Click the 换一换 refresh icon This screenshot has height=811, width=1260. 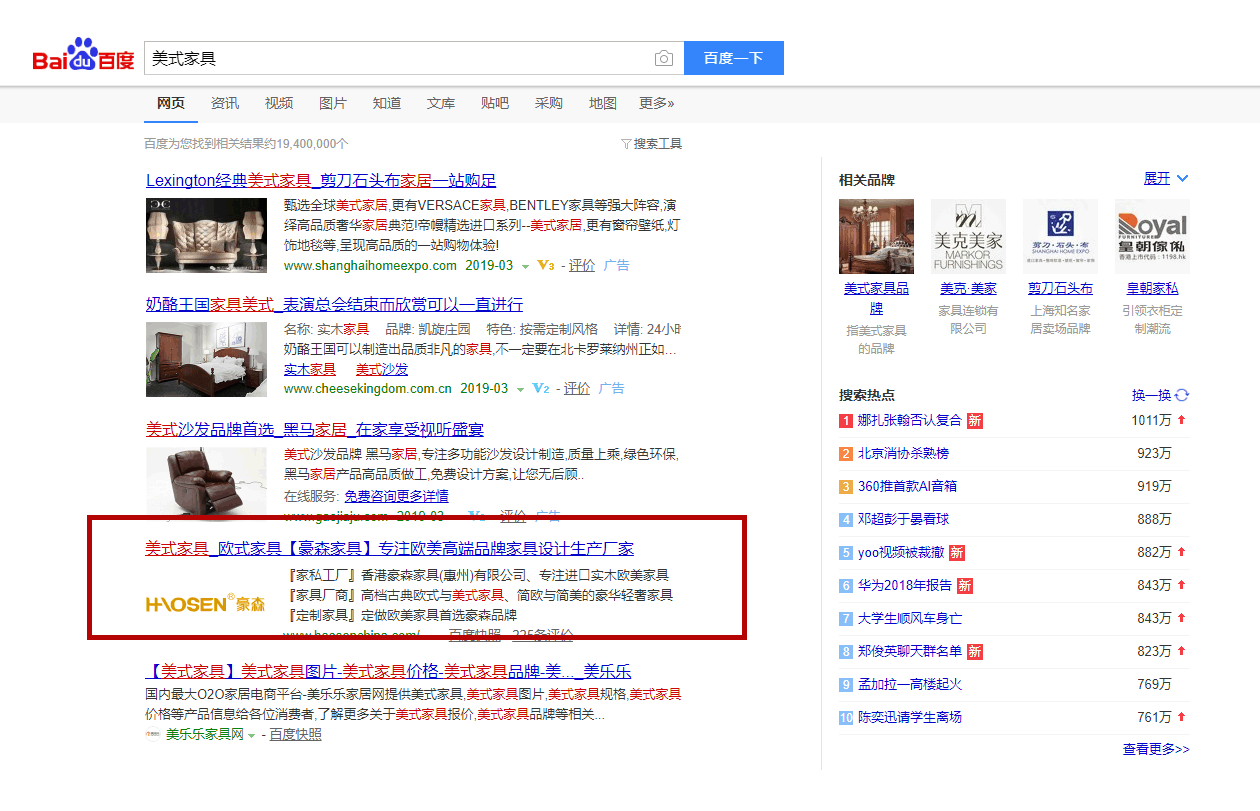[1182, 395]
